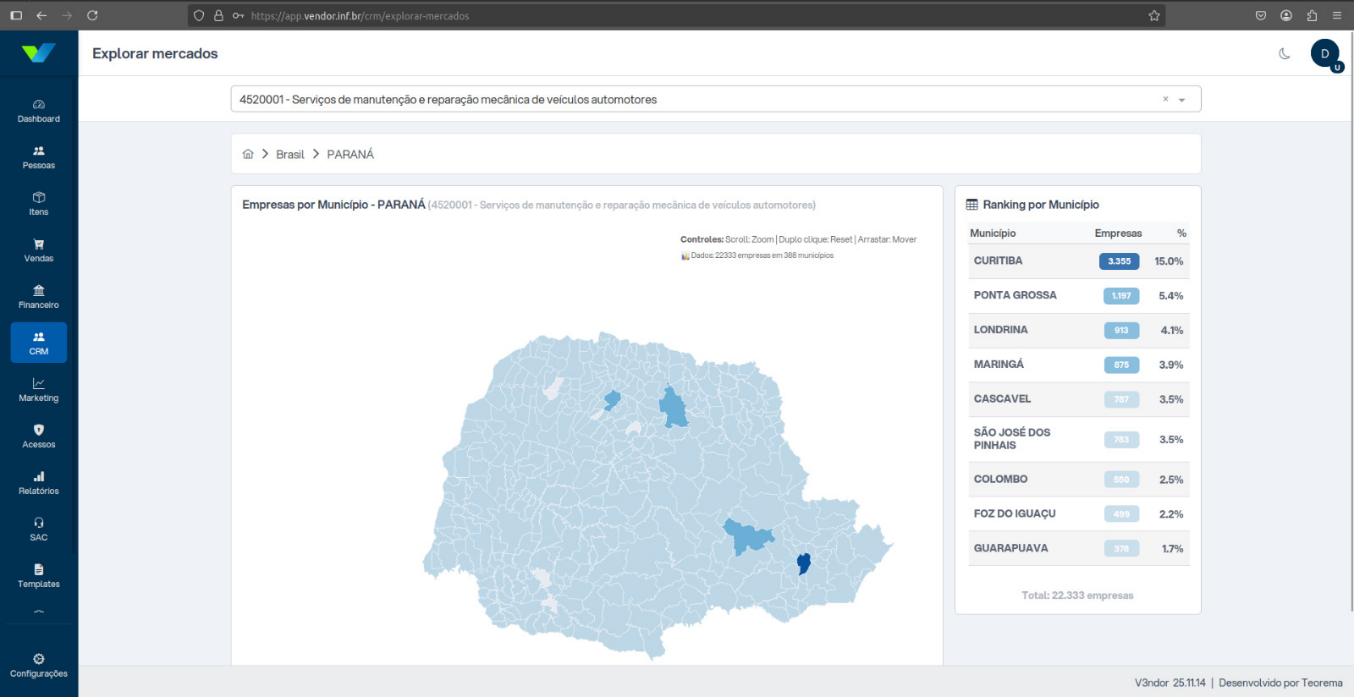Select MARINGÁ ranking row

[1078, 365]
